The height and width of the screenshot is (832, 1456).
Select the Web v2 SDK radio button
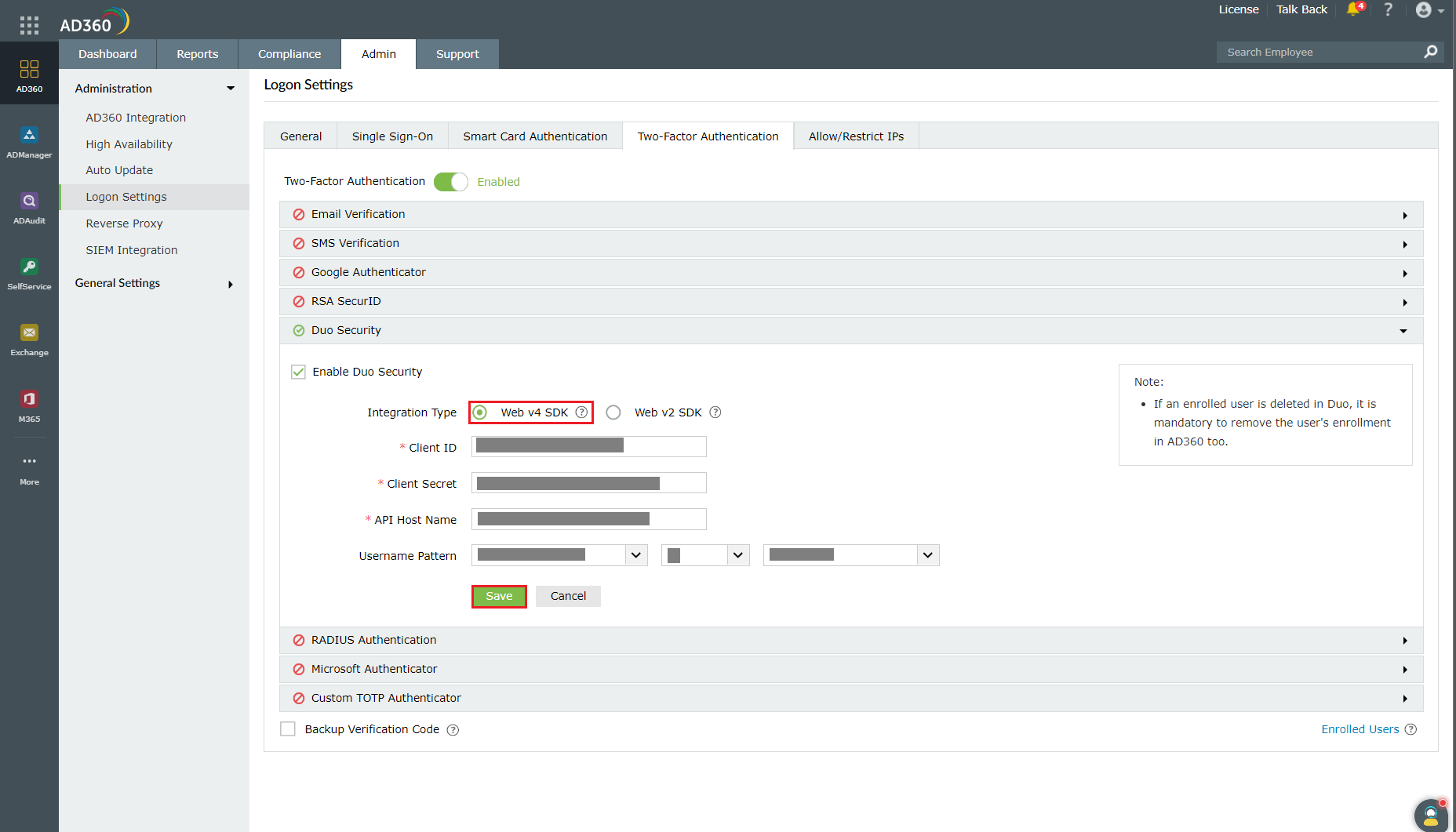[x=613, y=412]
